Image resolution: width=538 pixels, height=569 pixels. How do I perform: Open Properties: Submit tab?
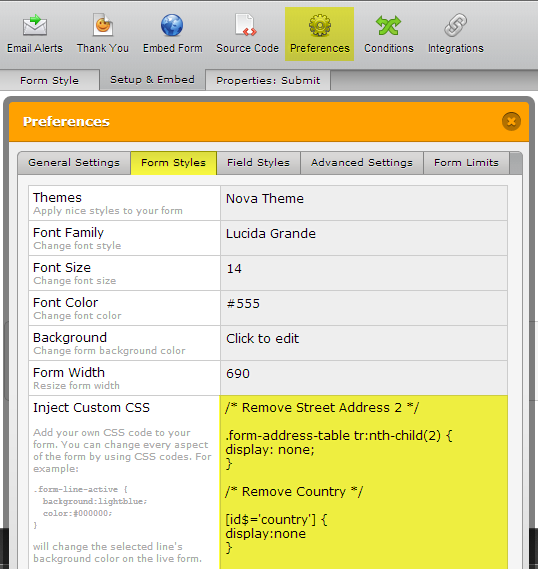click(x=268, y=80)
